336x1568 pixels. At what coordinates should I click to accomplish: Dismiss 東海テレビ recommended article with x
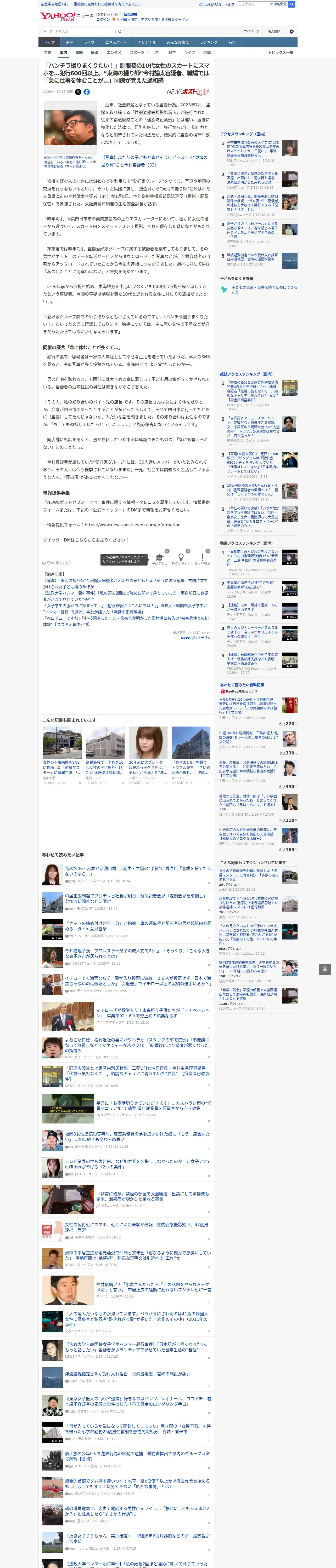[122, 783]
